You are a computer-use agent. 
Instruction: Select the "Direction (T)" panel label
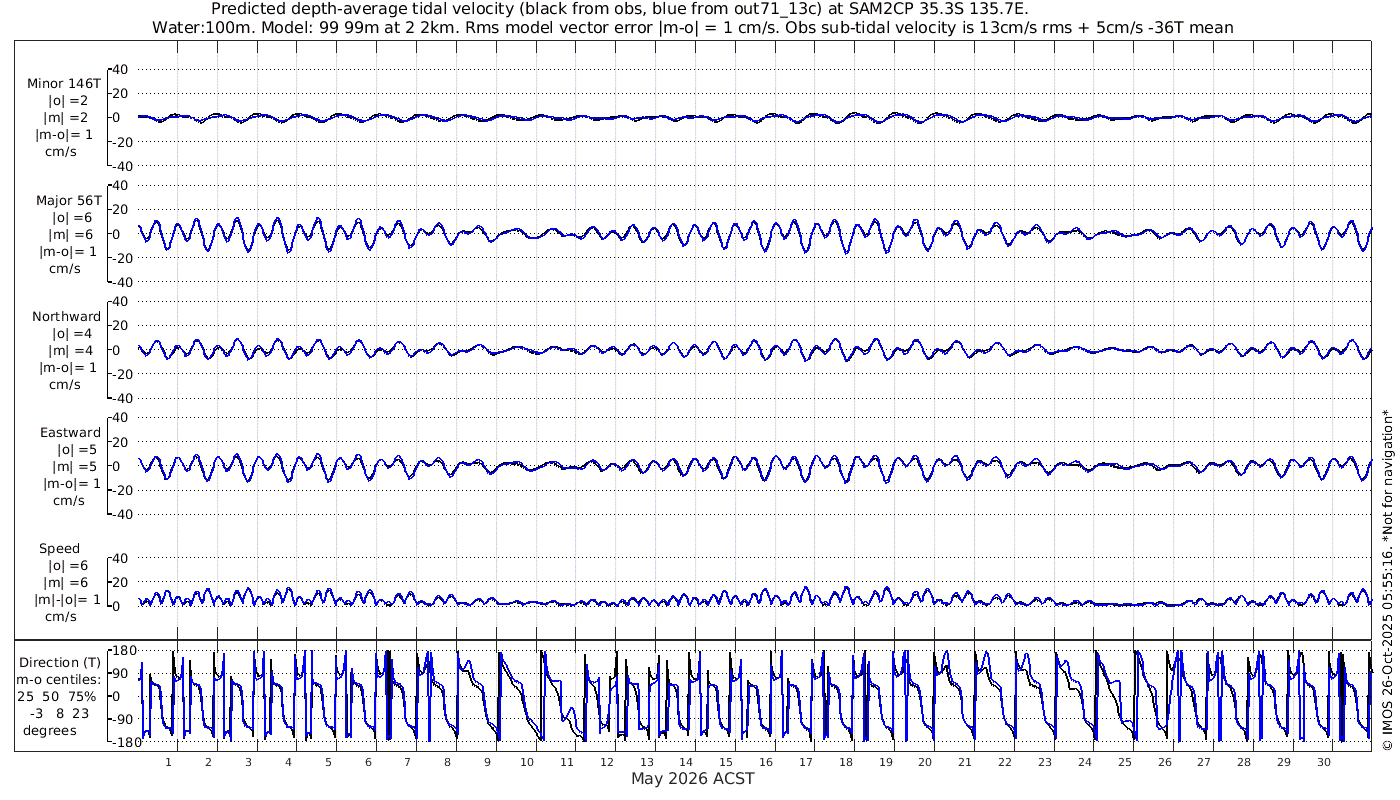61,662
